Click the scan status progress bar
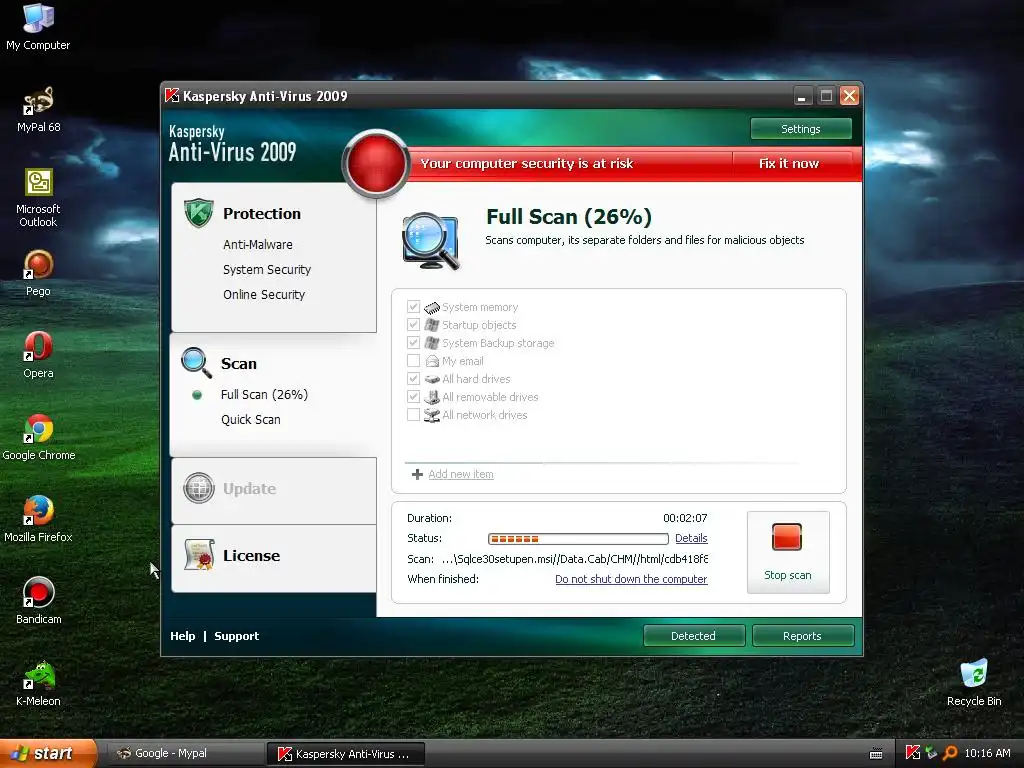The image size is (1024, 768). click(x=578, y=539)
